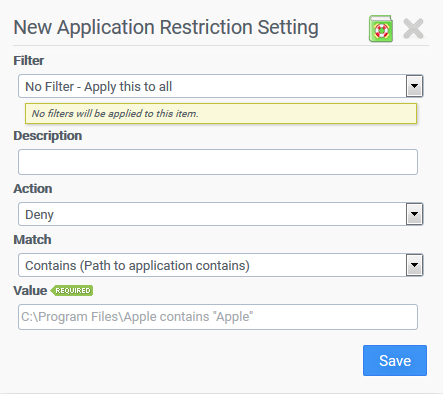The image size is (443, 394).
Task: Expand the Filter dropdown arrow
Action: [x=414, y=86]
